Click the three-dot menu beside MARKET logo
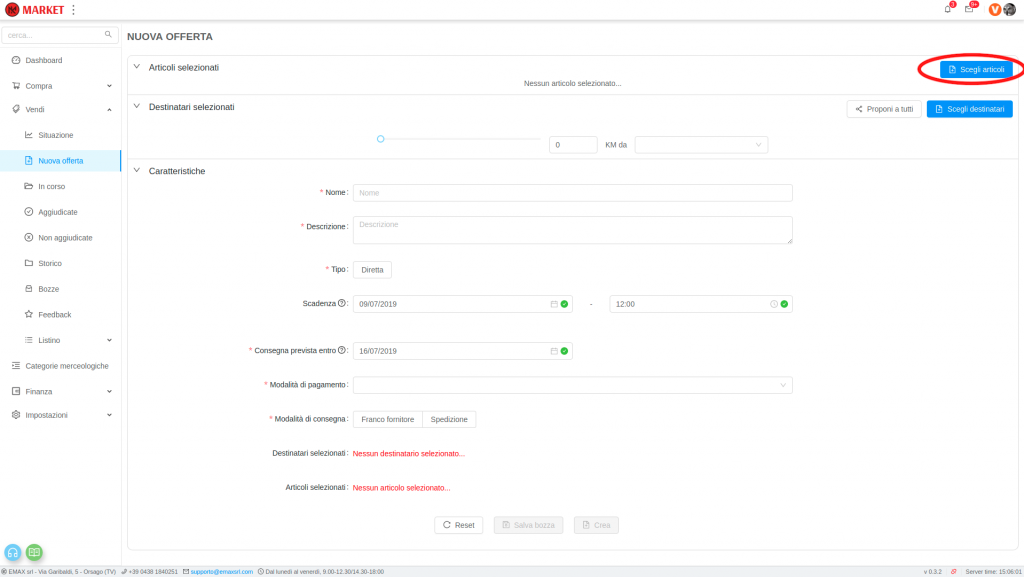This screenshot has width=1024, height=577. point(73,10)
